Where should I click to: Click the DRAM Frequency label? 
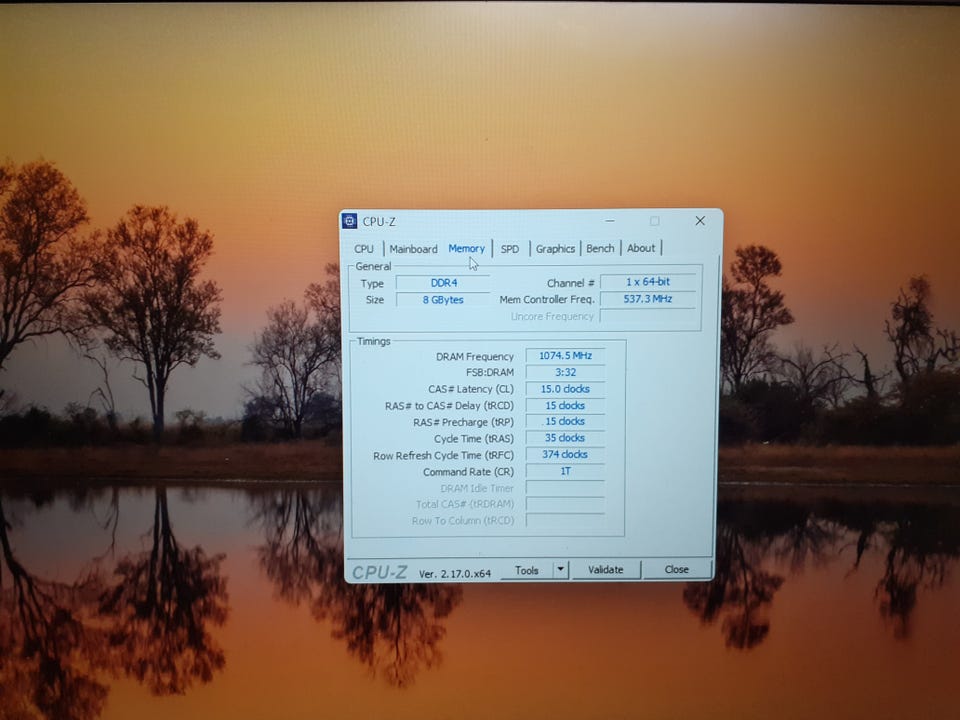point(474,356)
